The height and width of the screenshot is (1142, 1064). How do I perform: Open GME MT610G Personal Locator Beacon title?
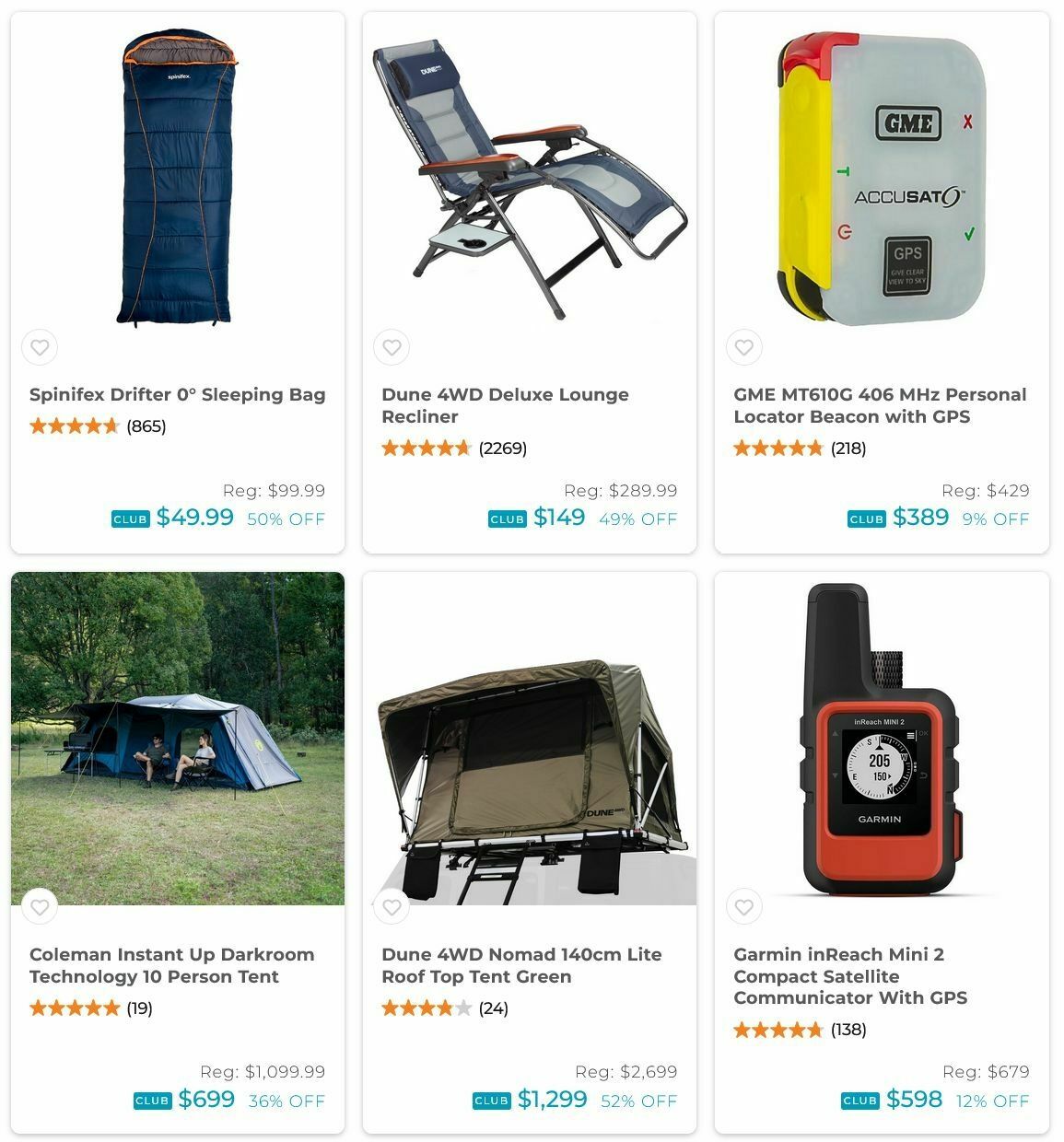tap(880, 405)
